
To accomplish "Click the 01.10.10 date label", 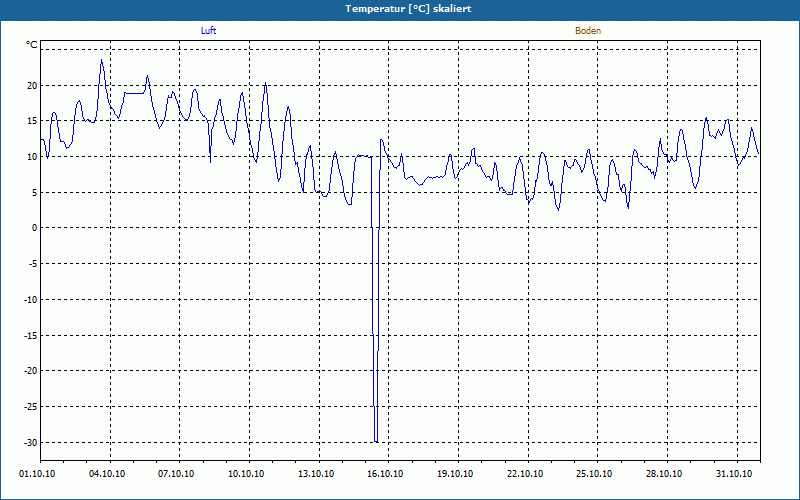I will tap(37, 474).
